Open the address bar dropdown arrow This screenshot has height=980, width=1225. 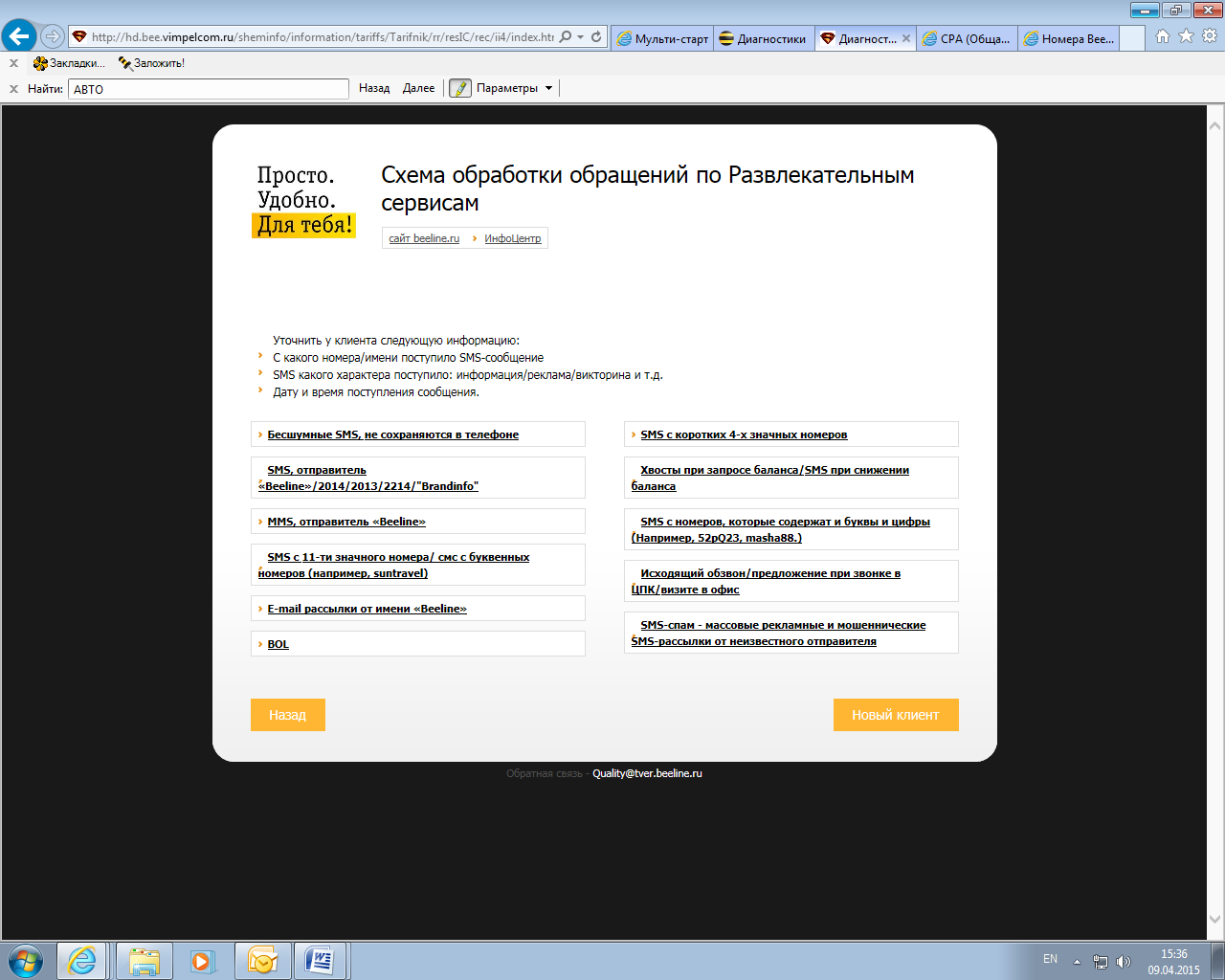(x=580, y=37)
